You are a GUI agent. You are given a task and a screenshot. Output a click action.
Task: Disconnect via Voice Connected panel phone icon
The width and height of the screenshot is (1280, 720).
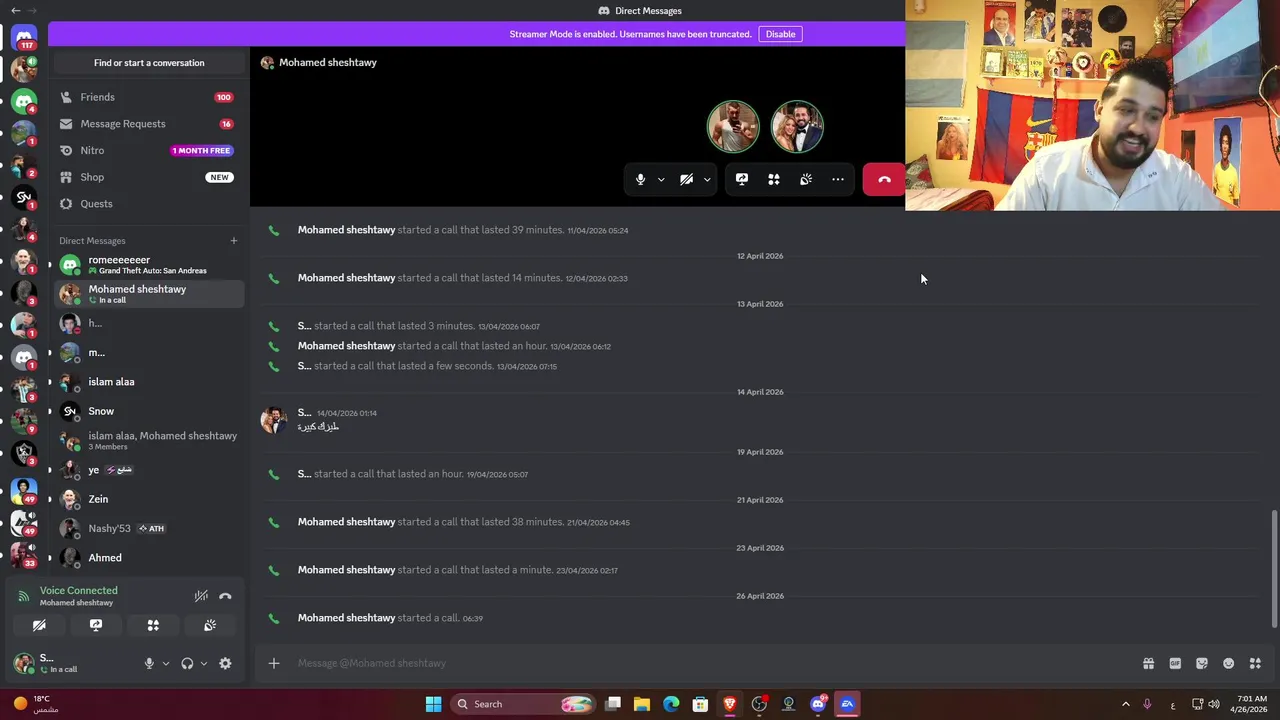pos(225,596)
